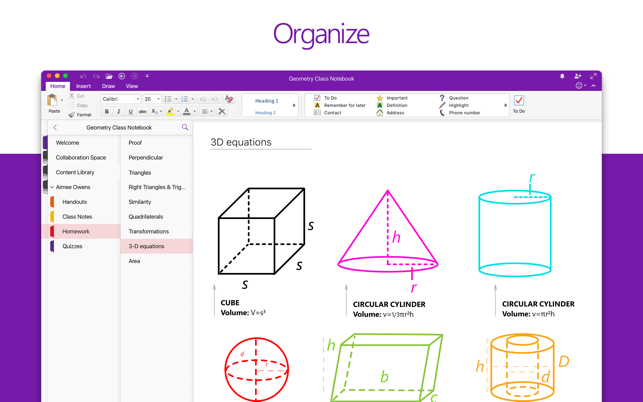Image resolution: width=643 pixels, height=402 pixels.
Task: Open the Collaboration Space section
Action: (82, 158)
